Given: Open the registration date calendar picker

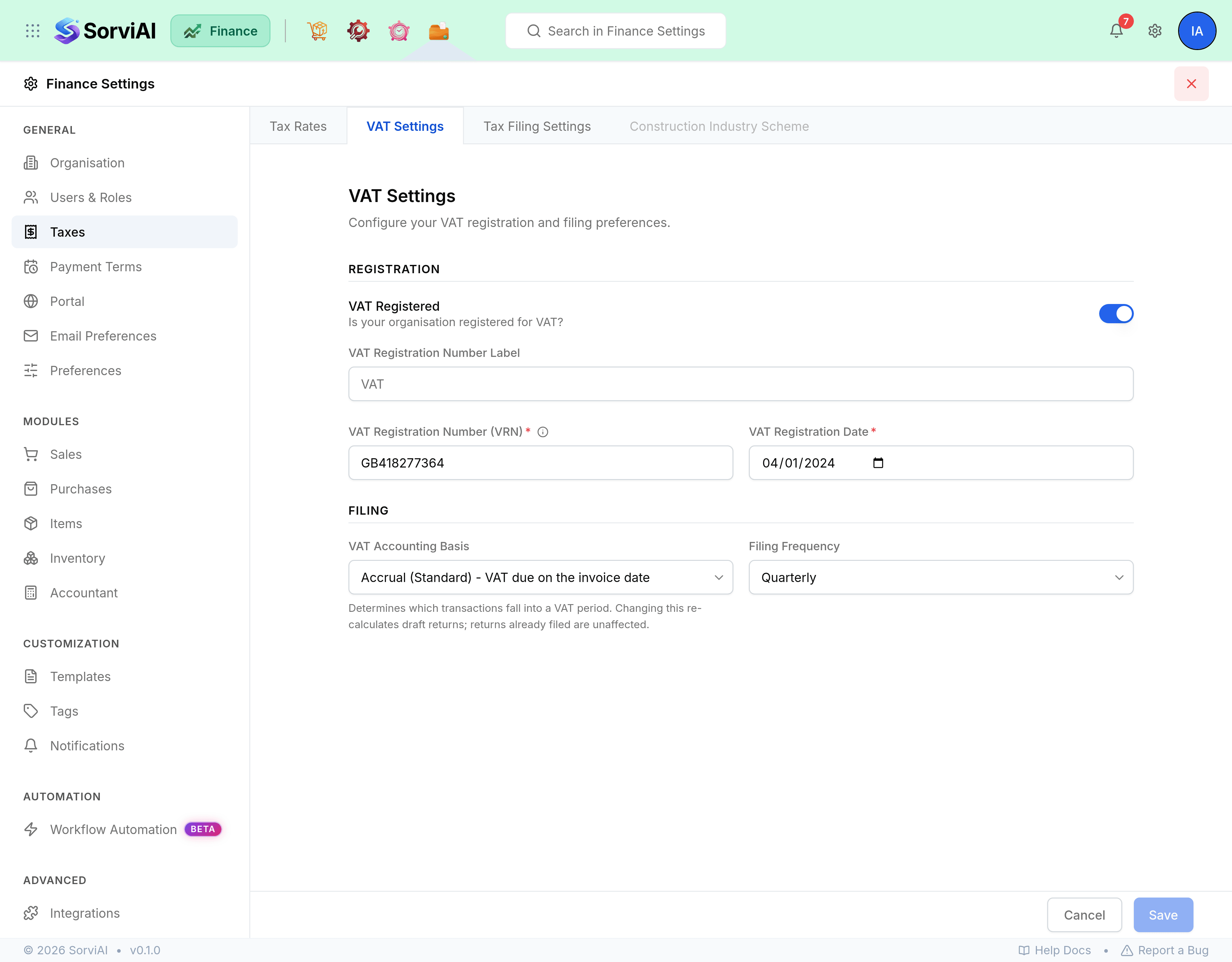Looking at the screenshot, I should tap(878, 463).
